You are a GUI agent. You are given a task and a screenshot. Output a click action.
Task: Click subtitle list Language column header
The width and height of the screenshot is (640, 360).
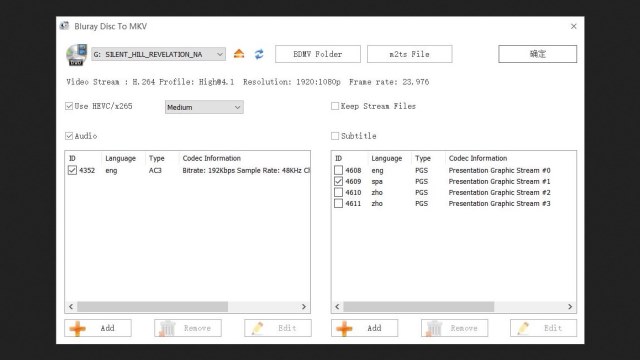387,158
